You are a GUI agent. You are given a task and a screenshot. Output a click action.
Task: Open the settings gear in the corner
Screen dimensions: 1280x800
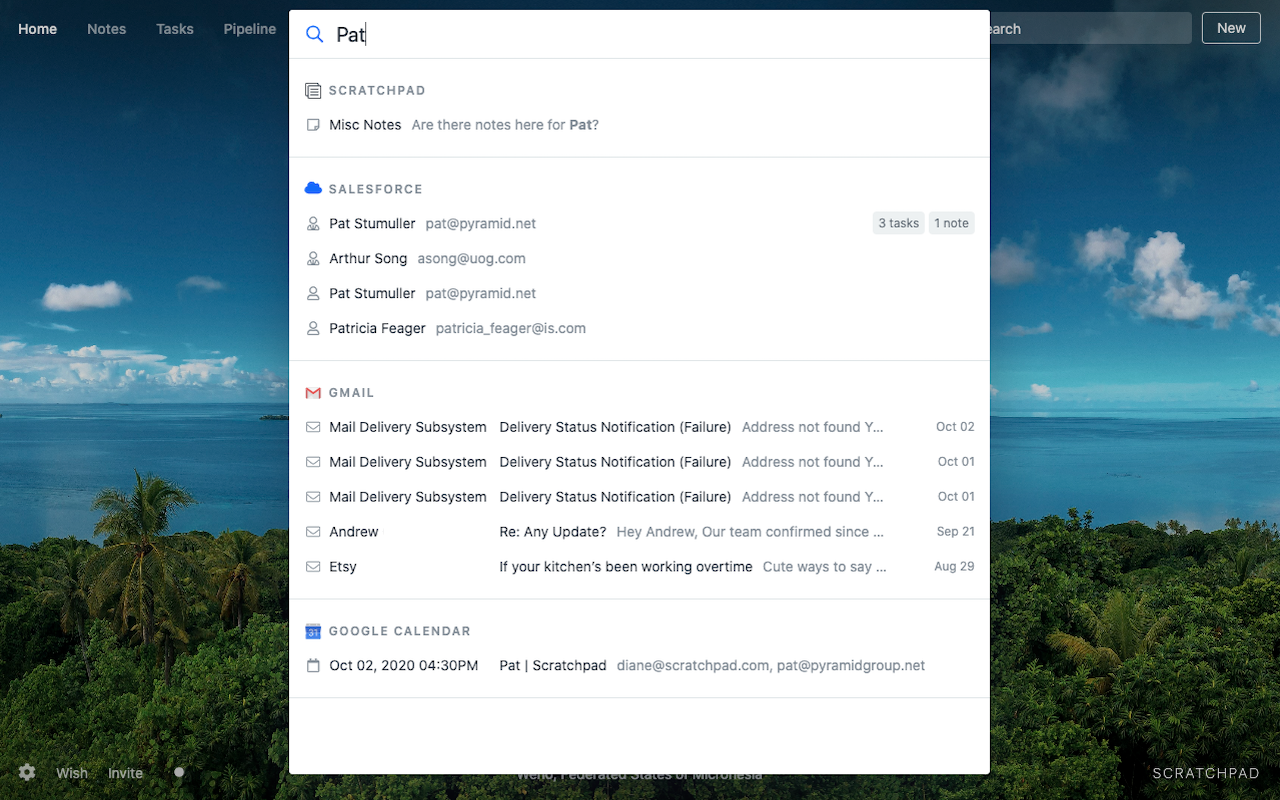[x=25, y=772]
